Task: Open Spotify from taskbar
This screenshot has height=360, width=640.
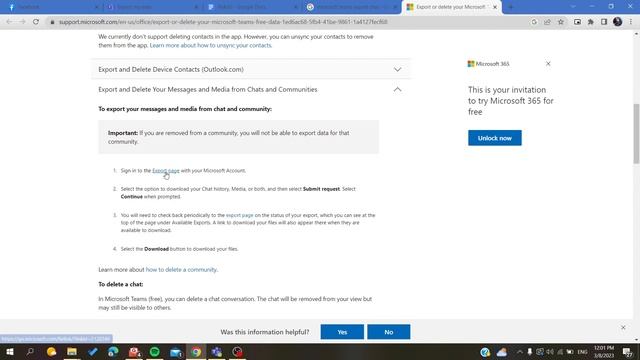Action: coord(155,352)
